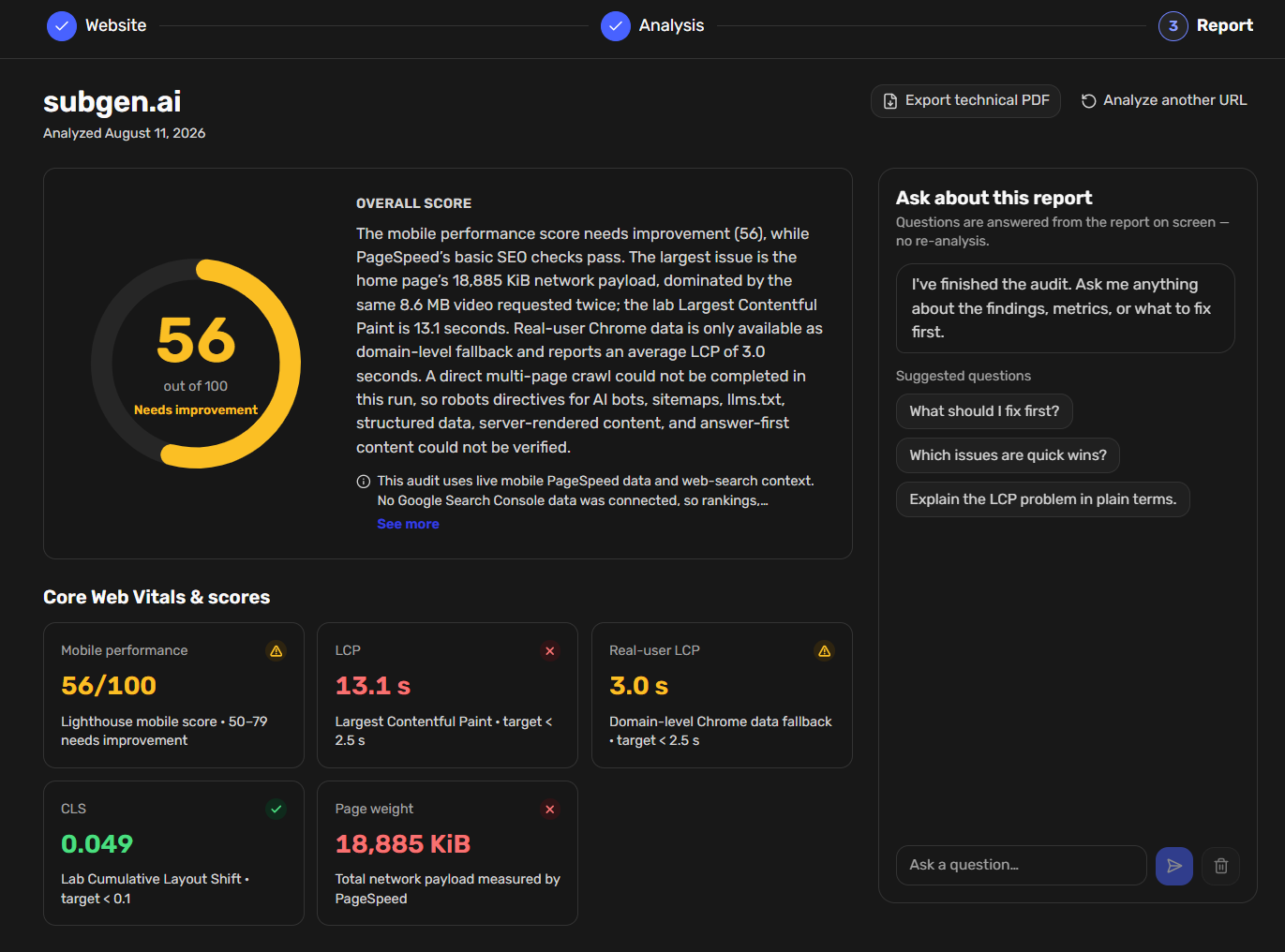Click the 'out of 100' gauge caption

coord(196,386)
